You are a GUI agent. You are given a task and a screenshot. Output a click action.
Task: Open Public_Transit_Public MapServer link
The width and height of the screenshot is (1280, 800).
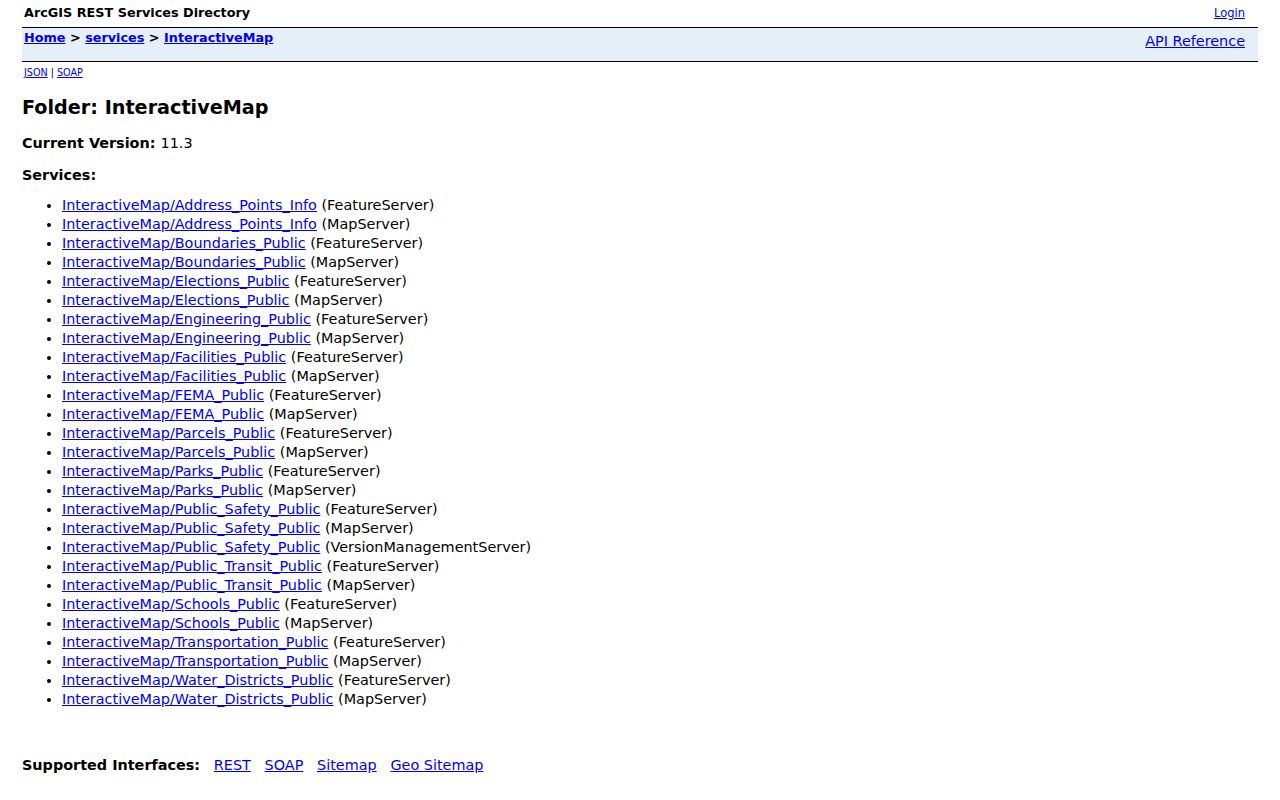pyautogui.click(x=192, y=585)
